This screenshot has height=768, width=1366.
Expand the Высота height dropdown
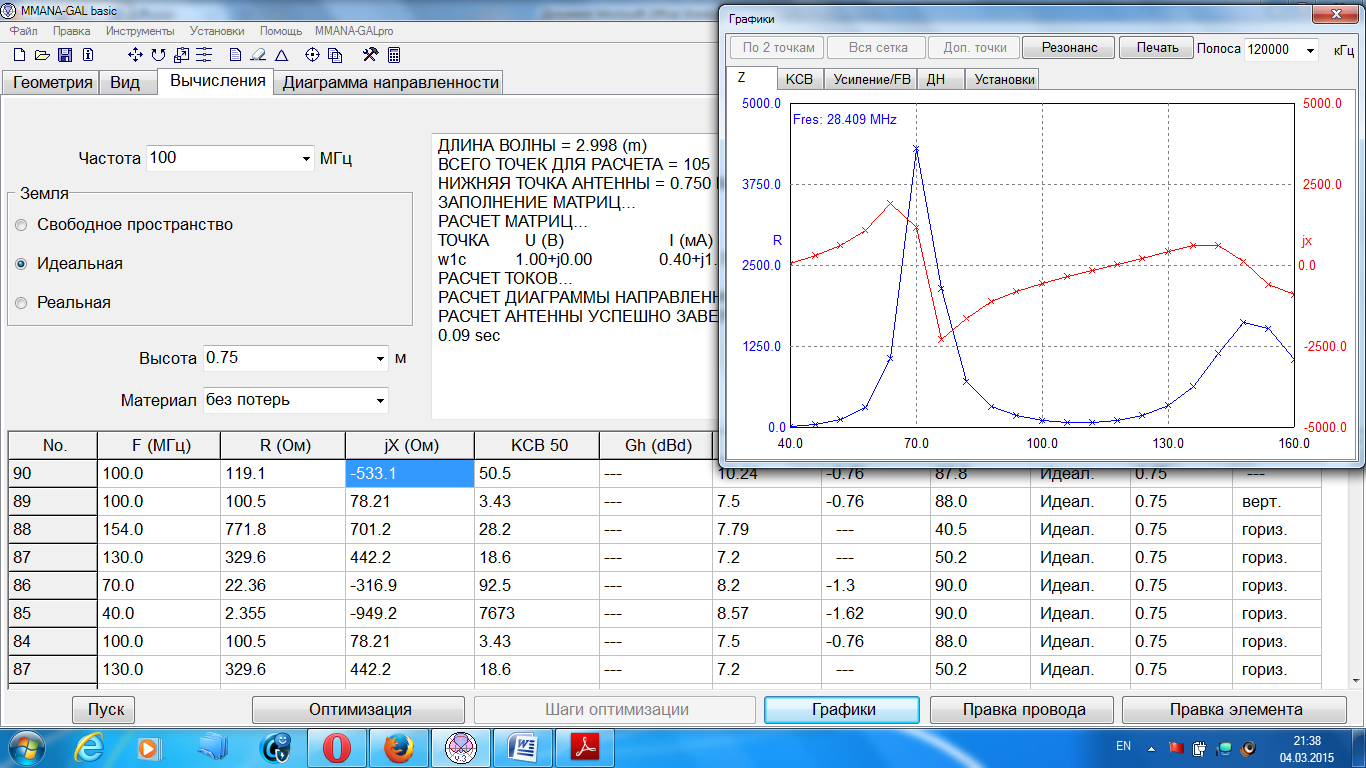pyautogui.click(x=380, y=358)
